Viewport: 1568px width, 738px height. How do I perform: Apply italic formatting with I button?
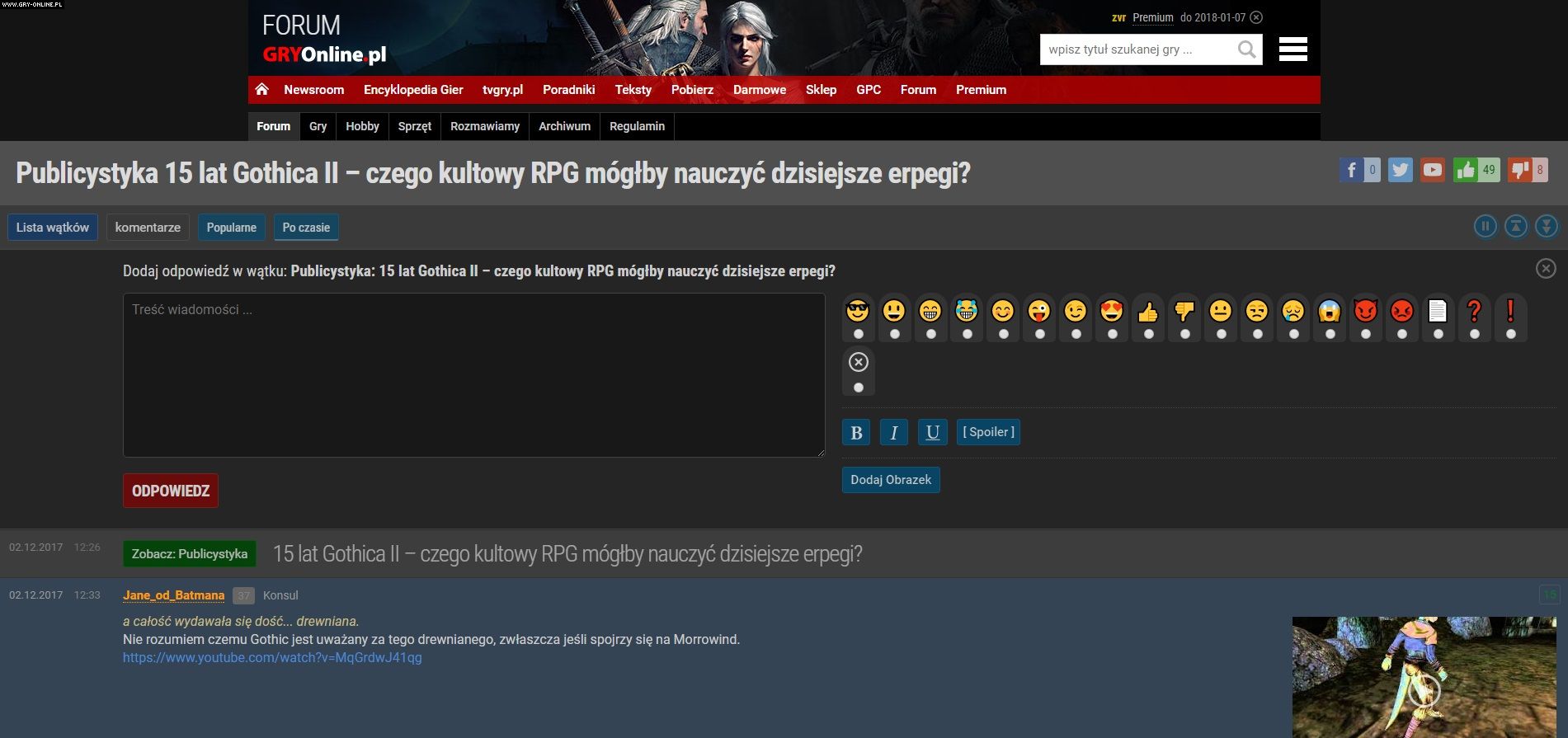point(894,432)
